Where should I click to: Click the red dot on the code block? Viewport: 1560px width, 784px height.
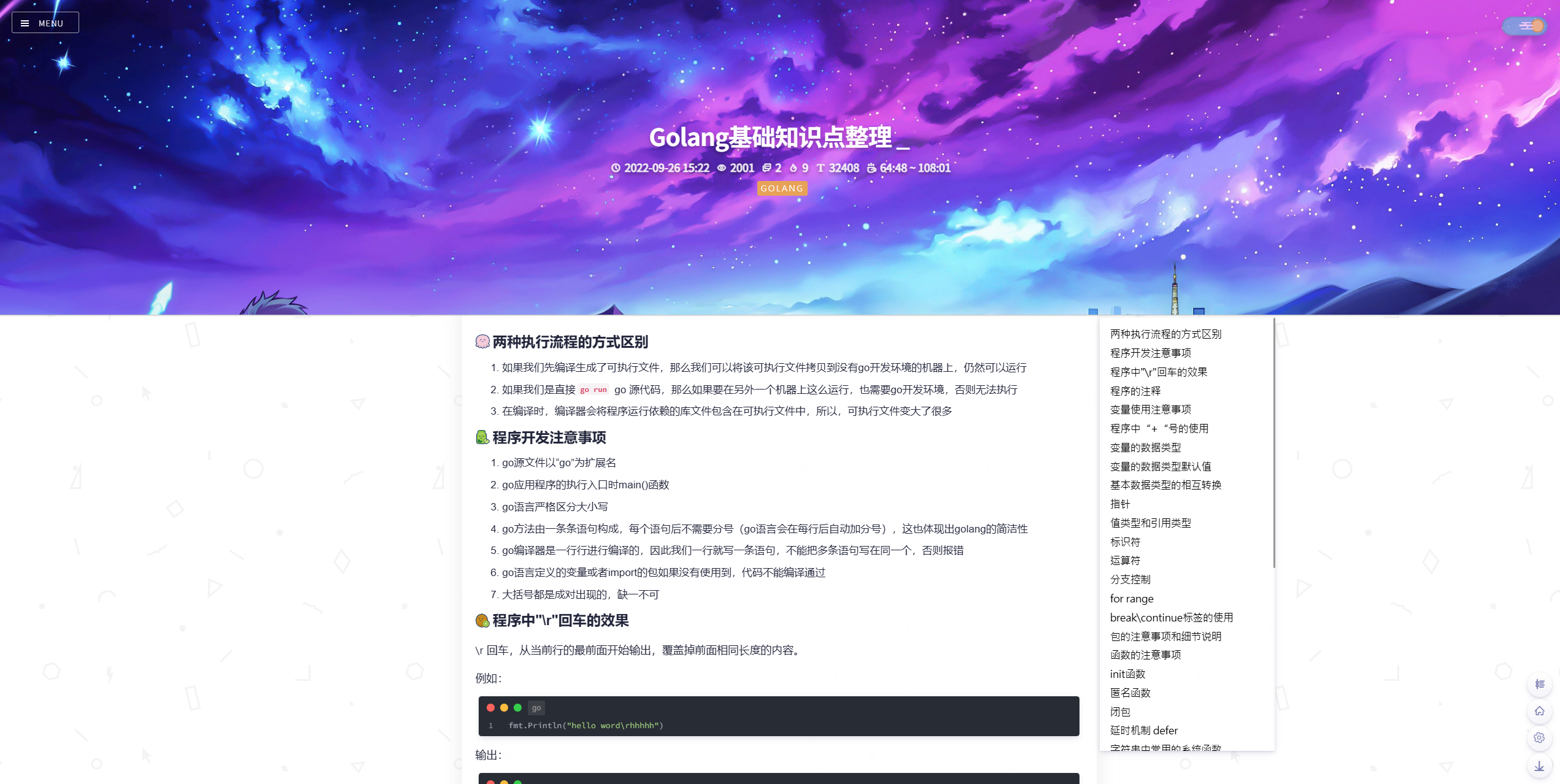tap(490, 707)
